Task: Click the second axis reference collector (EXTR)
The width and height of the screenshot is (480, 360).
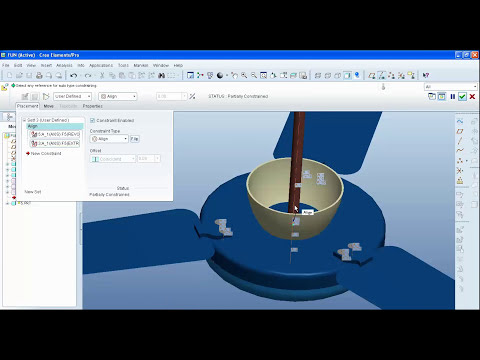Action: [55, 144]
